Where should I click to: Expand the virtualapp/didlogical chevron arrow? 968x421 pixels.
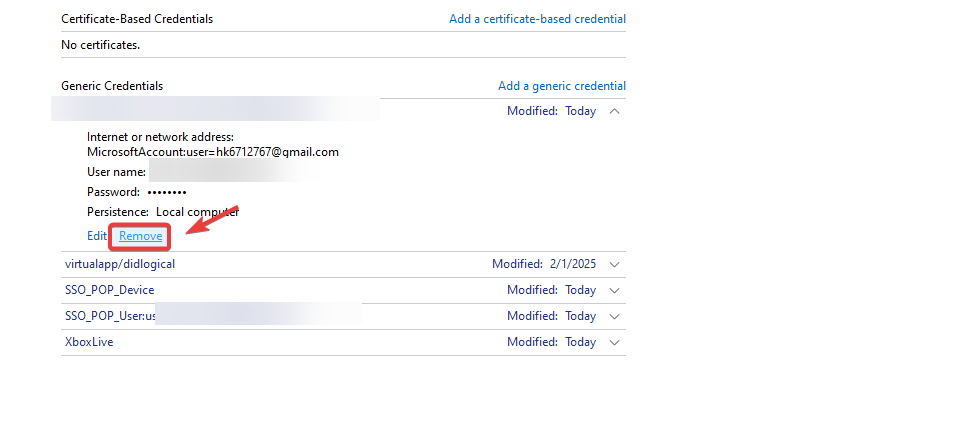pyautogui.click(x=614, y=264)
